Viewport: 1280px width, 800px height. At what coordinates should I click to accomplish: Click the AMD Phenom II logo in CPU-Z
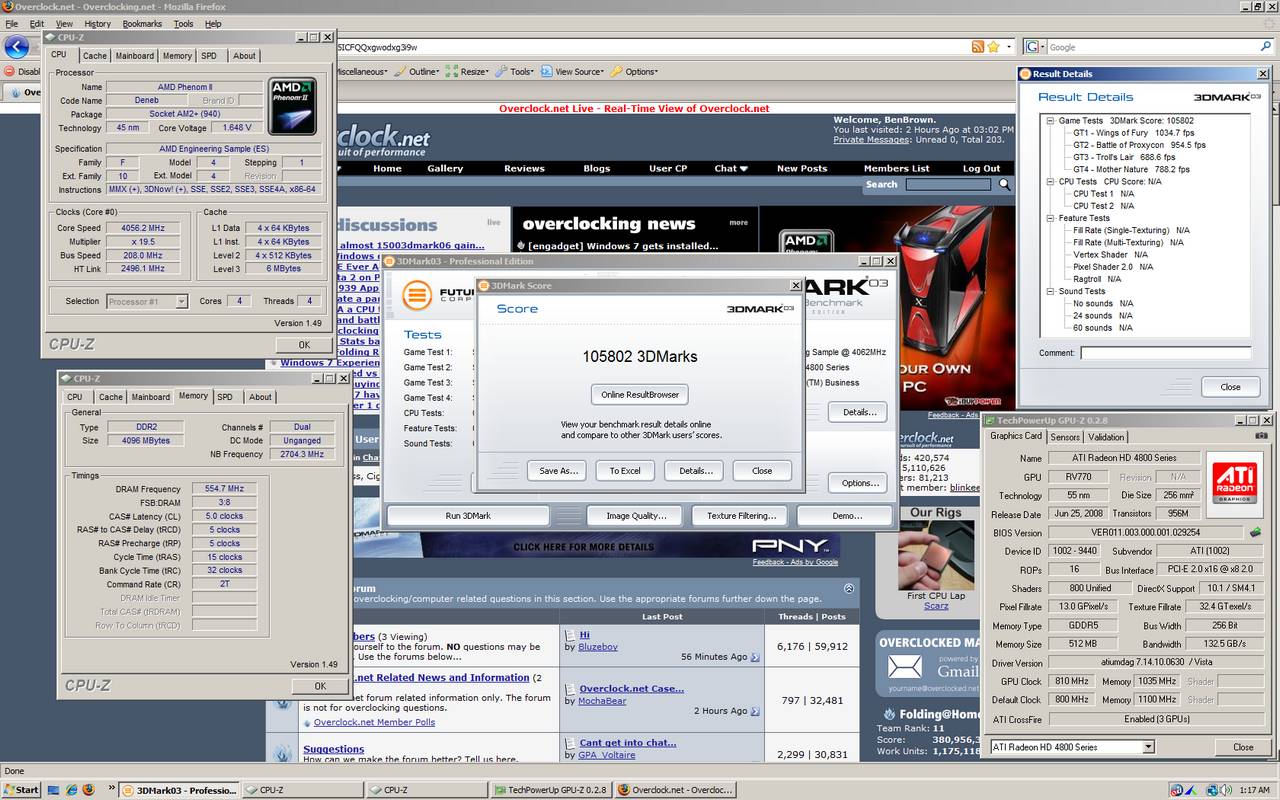click(293, 106)
